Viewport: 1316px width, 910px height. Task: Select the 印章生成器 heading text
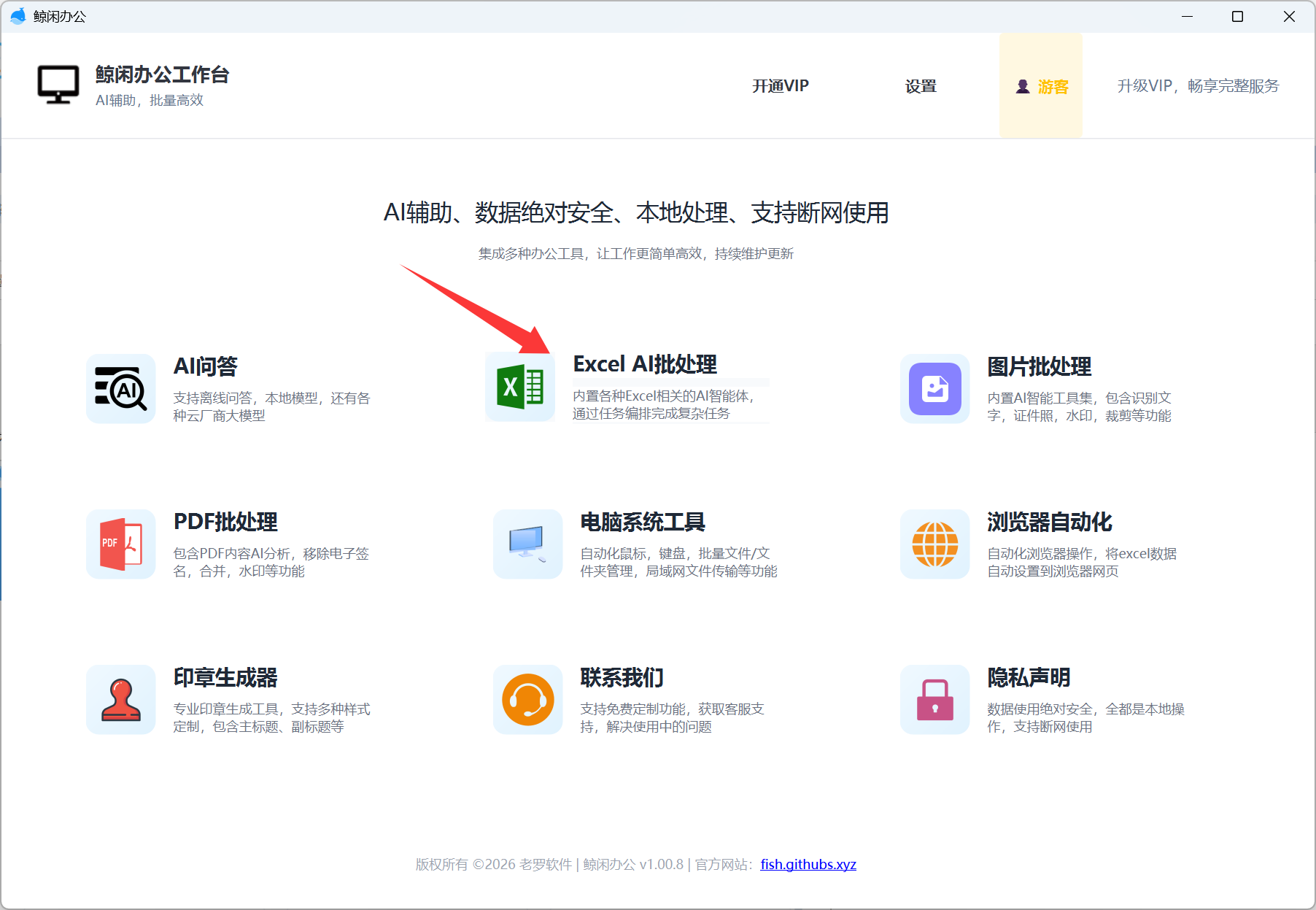point(225,677)
